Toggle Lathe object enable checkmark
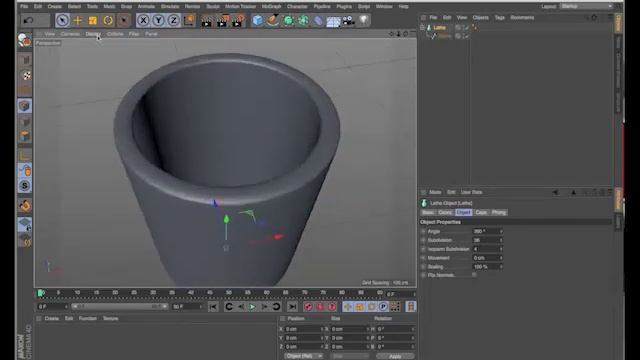 [466, 27]
